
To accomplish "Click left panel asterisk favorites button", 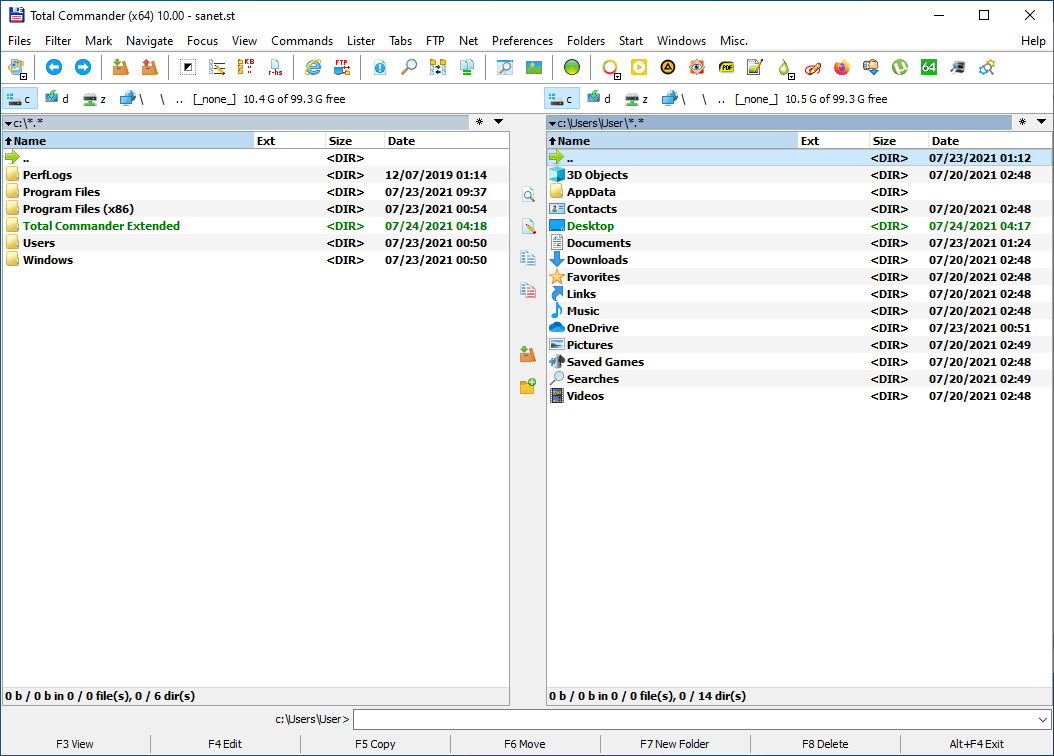I will 479,122.
